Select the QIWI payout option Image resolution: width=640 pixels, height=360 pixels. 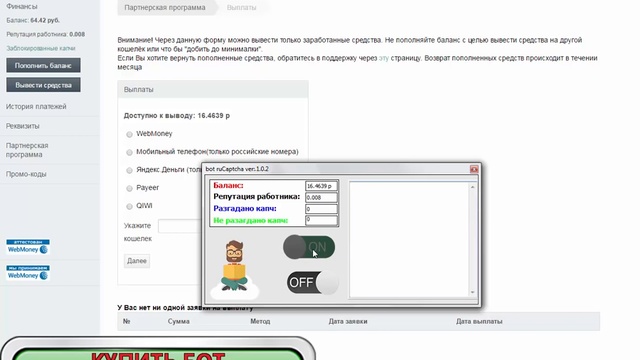(129, 206)
